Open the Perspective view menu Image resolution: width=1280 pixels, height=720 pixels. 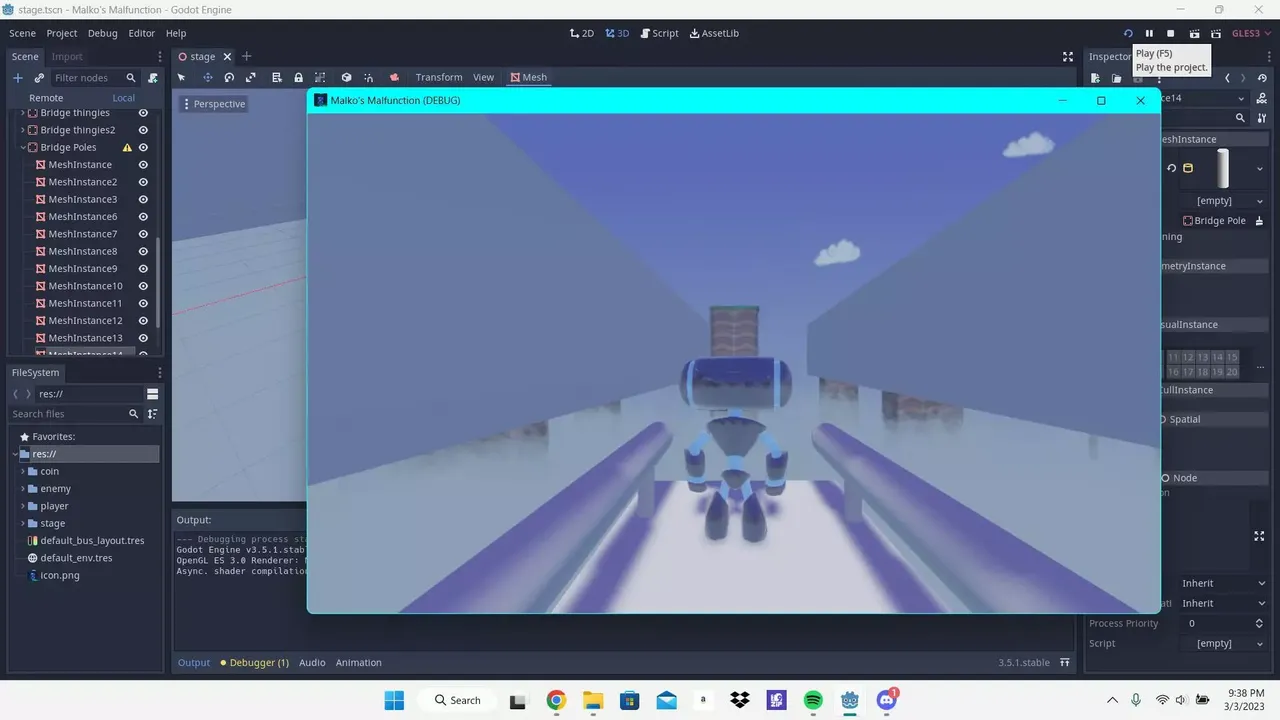click(213, 104)
